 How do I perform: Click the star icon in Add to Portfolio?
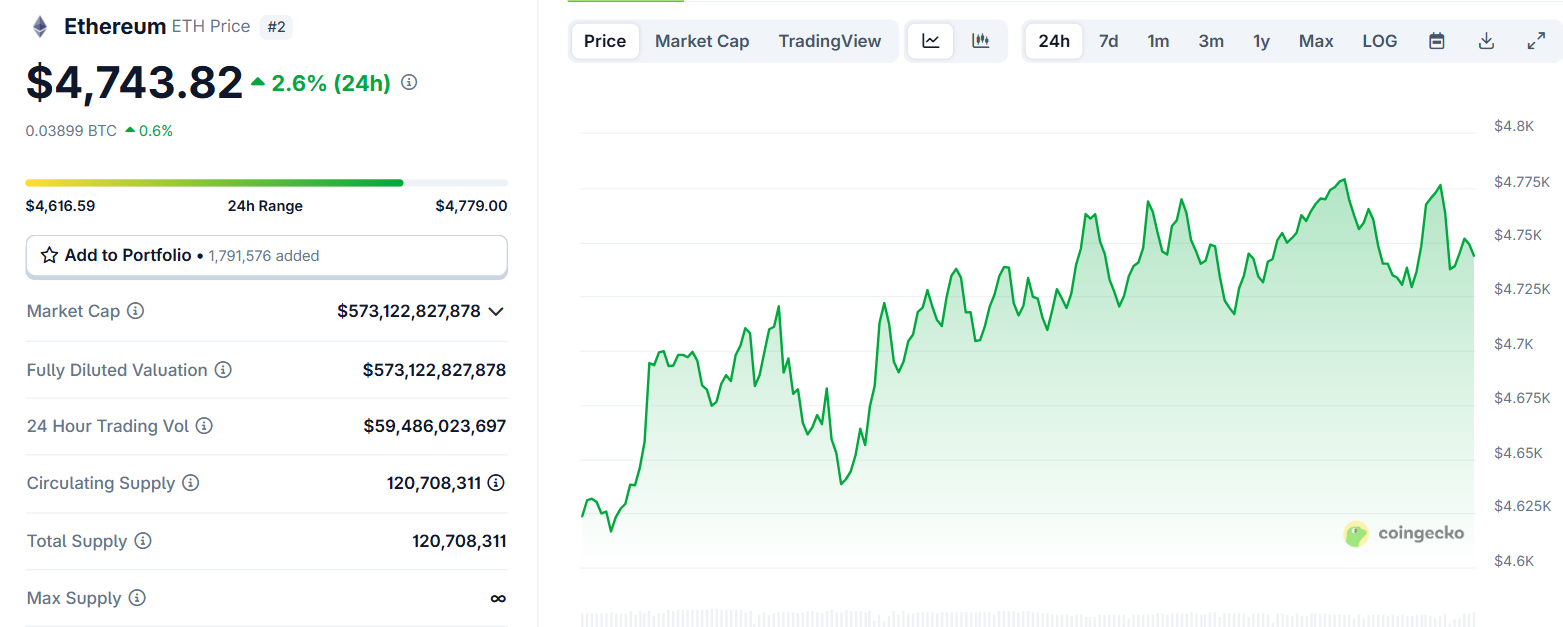coord(49,256)
